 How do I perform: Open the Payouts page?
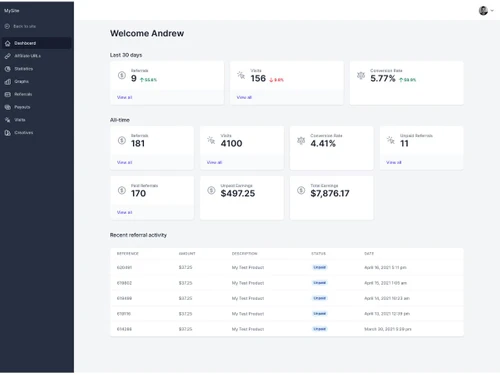pos(37,107)
